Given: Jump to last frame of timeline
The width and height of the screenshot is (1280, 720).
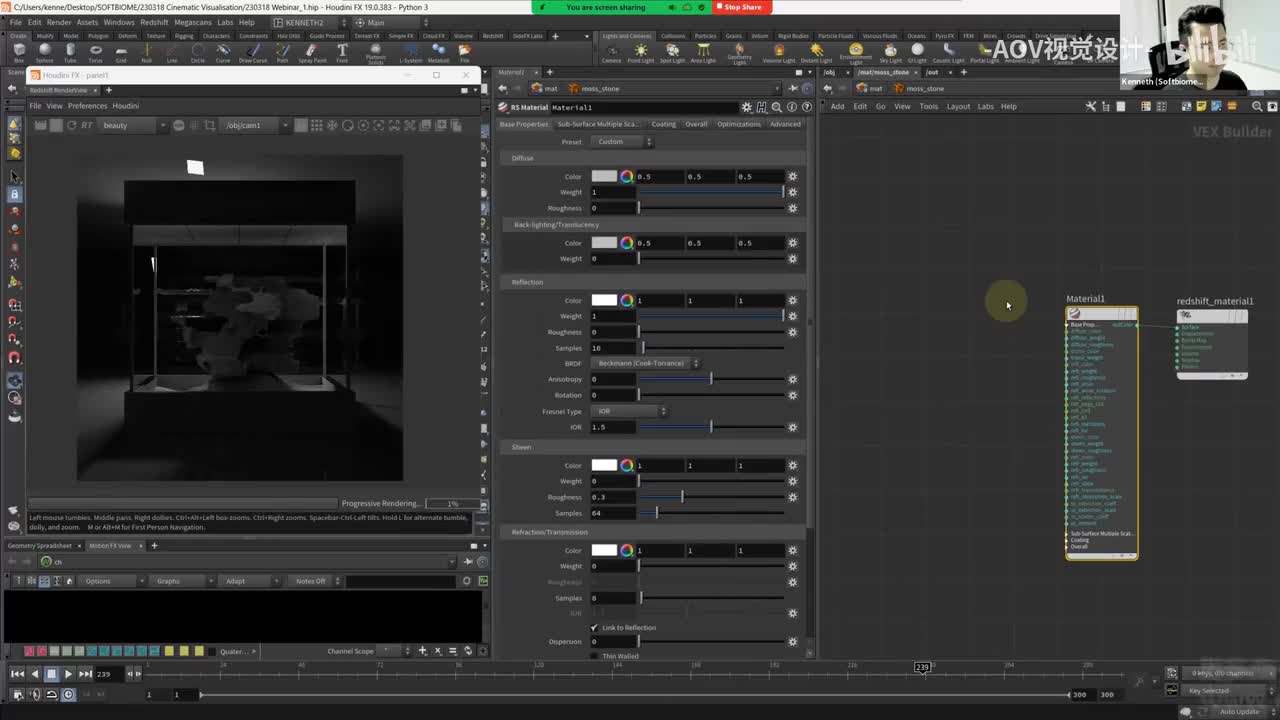Looking at the screenshot, I should pyautogui.click(x=85, y=674).
